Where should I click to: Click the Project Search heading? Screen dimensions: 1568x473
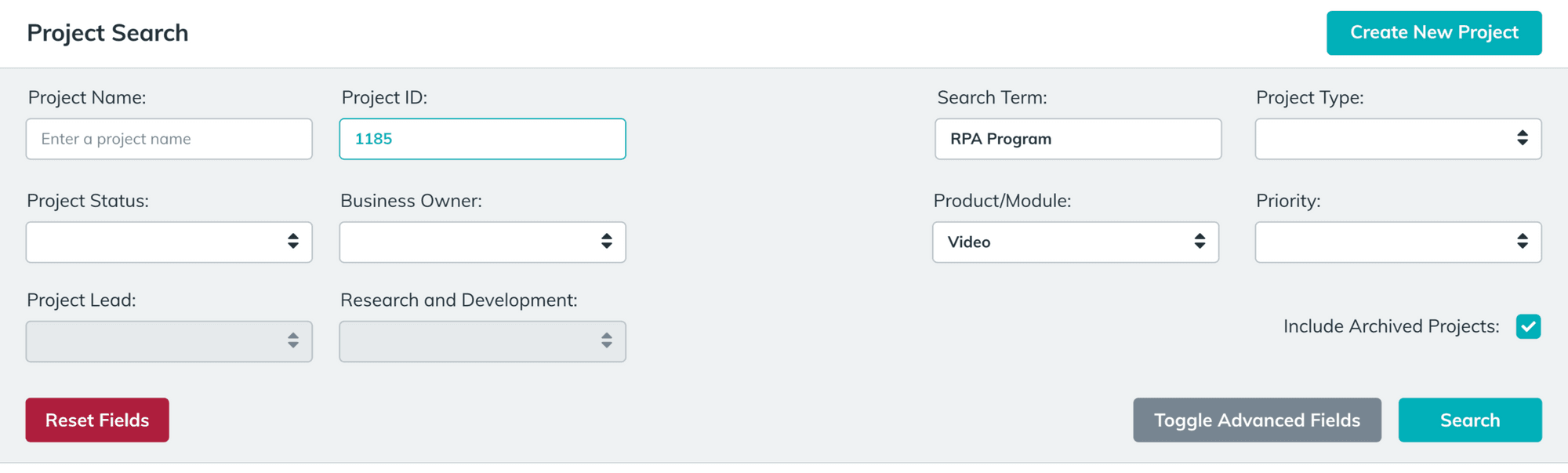tap(107, 33)
